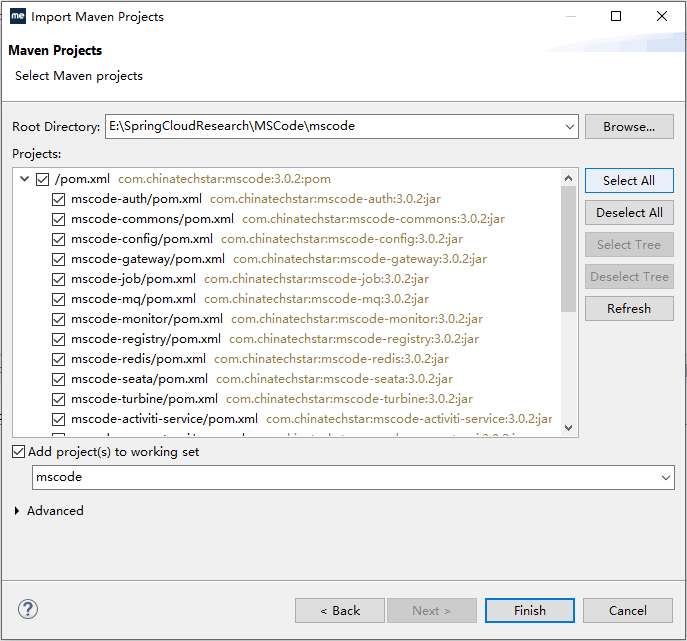
Task: Click the MyEclipse icon in title bar
Action: 17,16
